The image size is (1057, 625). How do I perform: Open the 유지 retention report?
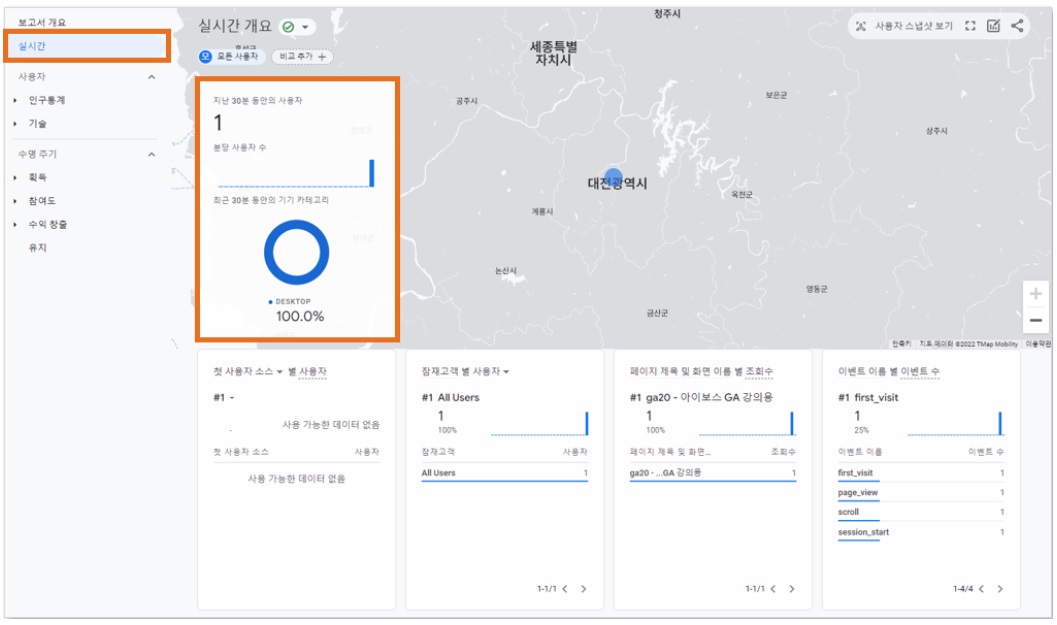(x=38, y=247)
